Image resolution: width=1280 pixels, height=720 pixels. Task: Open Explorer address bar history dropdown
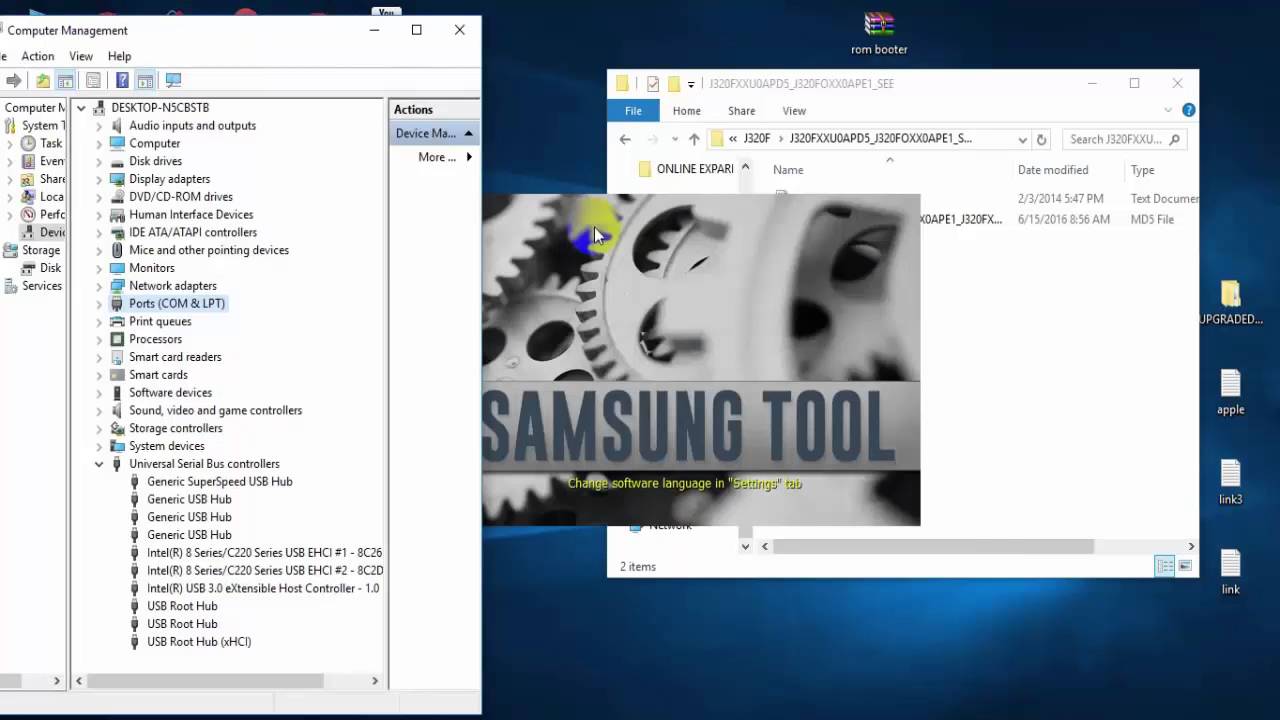coord(1022,140)
